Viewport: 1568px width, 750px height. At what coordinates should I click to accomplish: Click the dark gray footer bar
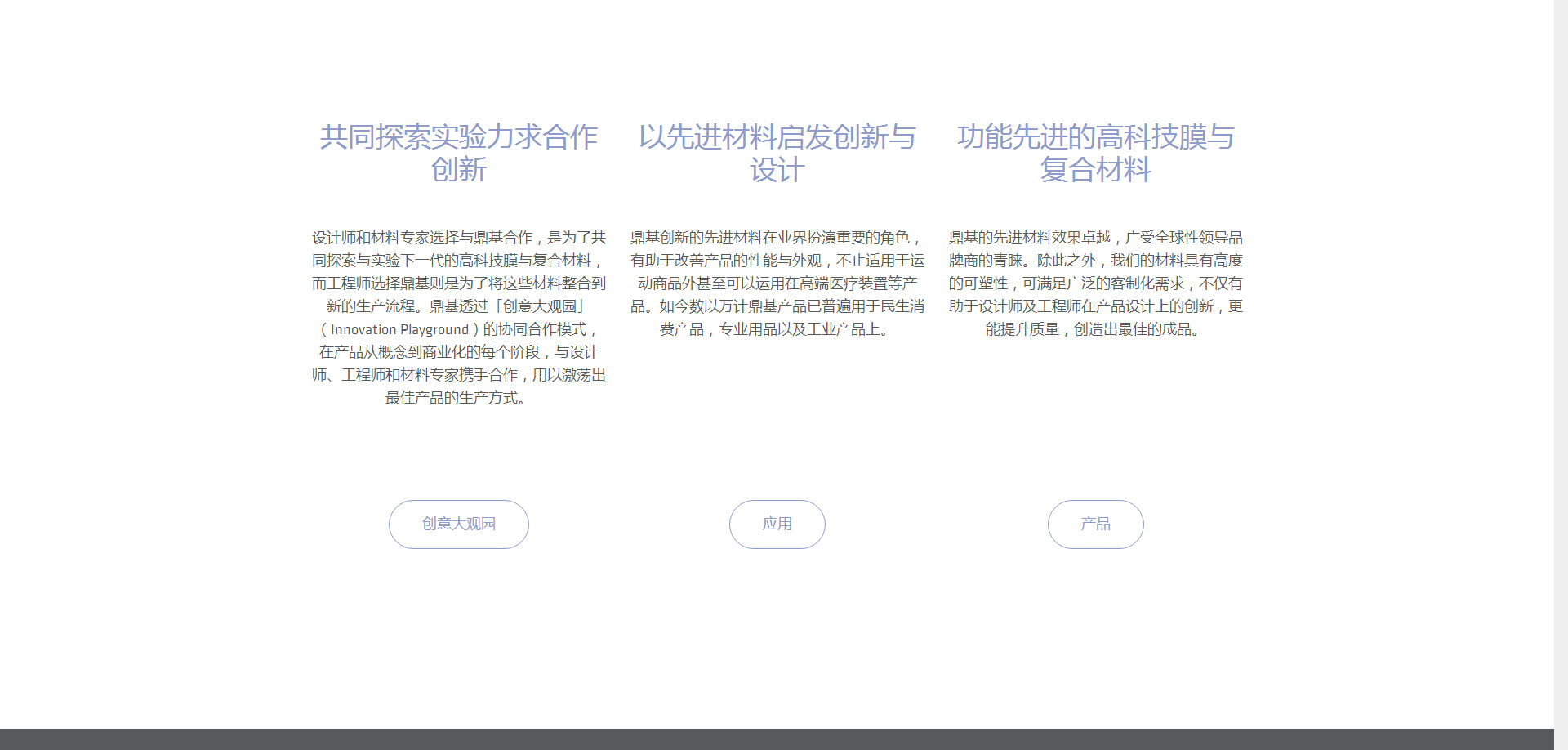pos(776,739)
